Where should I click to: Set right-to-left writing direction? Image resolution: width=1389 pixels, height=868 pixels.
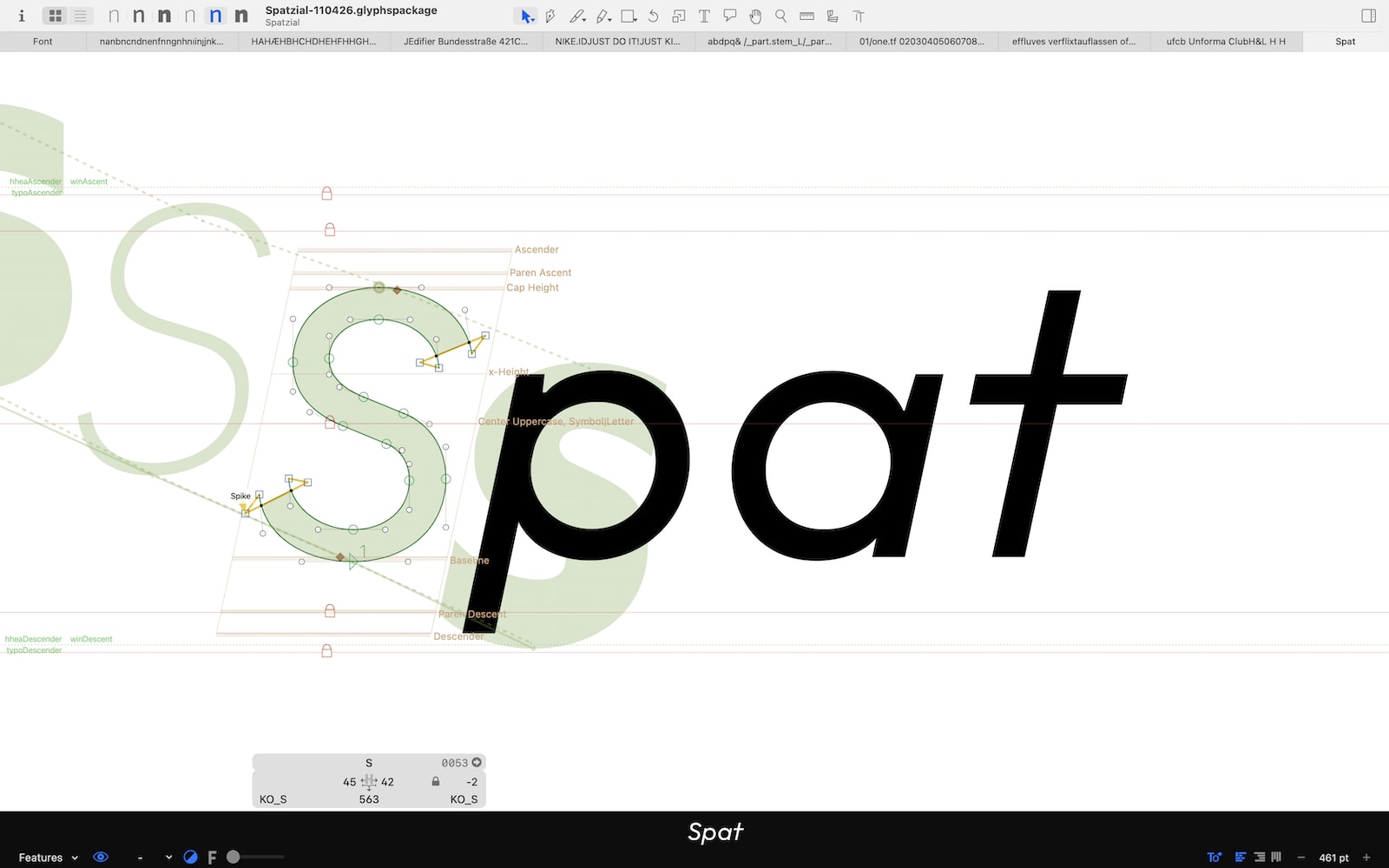tap(1259, 857)
